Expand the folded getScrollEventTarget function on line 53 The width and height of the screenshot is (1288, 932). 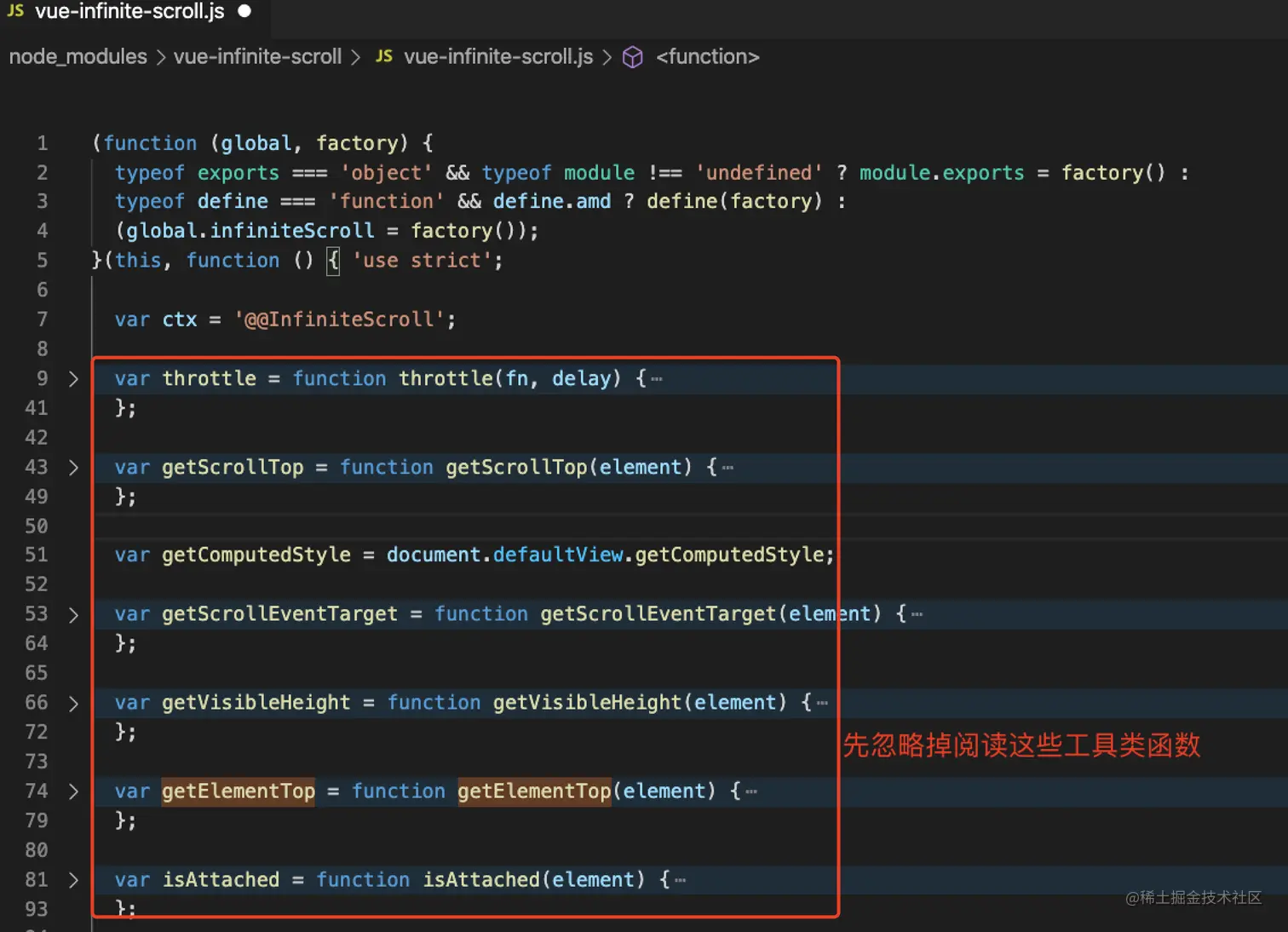pyautogui.click(x=73, y=615)
